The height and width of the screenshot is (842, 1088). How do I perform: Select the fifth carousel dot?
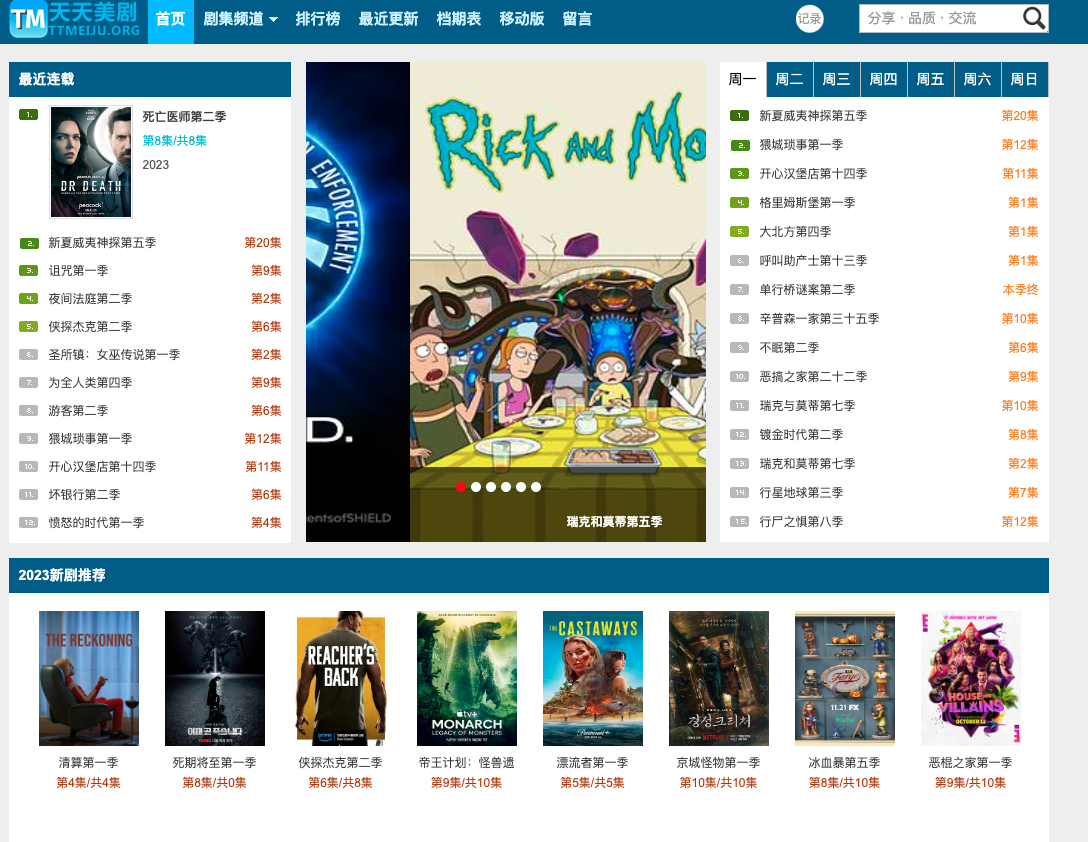coord(521,487)
